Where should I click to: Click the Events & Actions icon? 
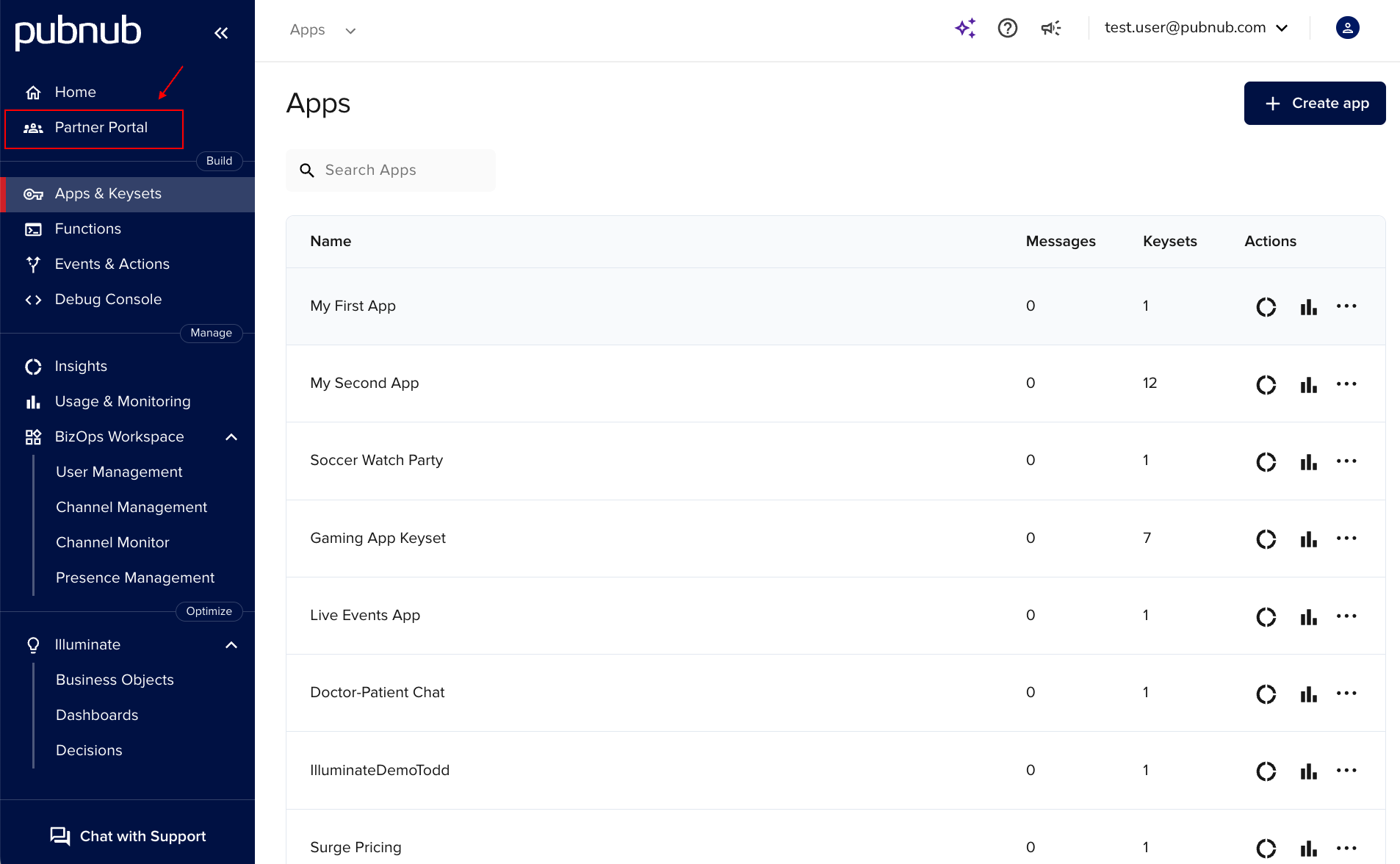[33, 264]
